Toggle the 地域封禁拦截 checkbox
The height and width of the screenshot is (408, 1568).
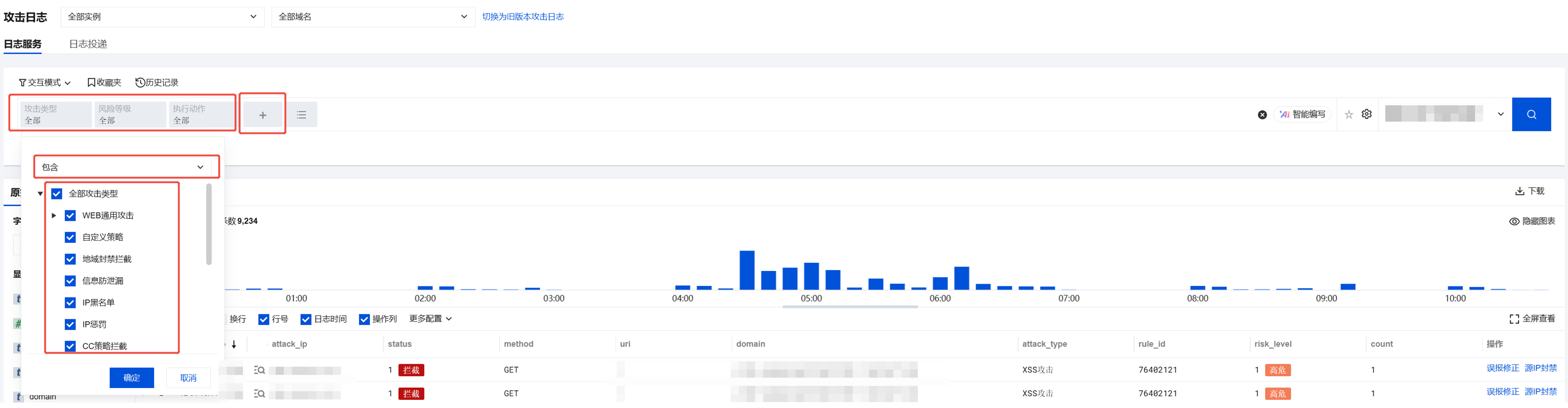coord(70,260)
